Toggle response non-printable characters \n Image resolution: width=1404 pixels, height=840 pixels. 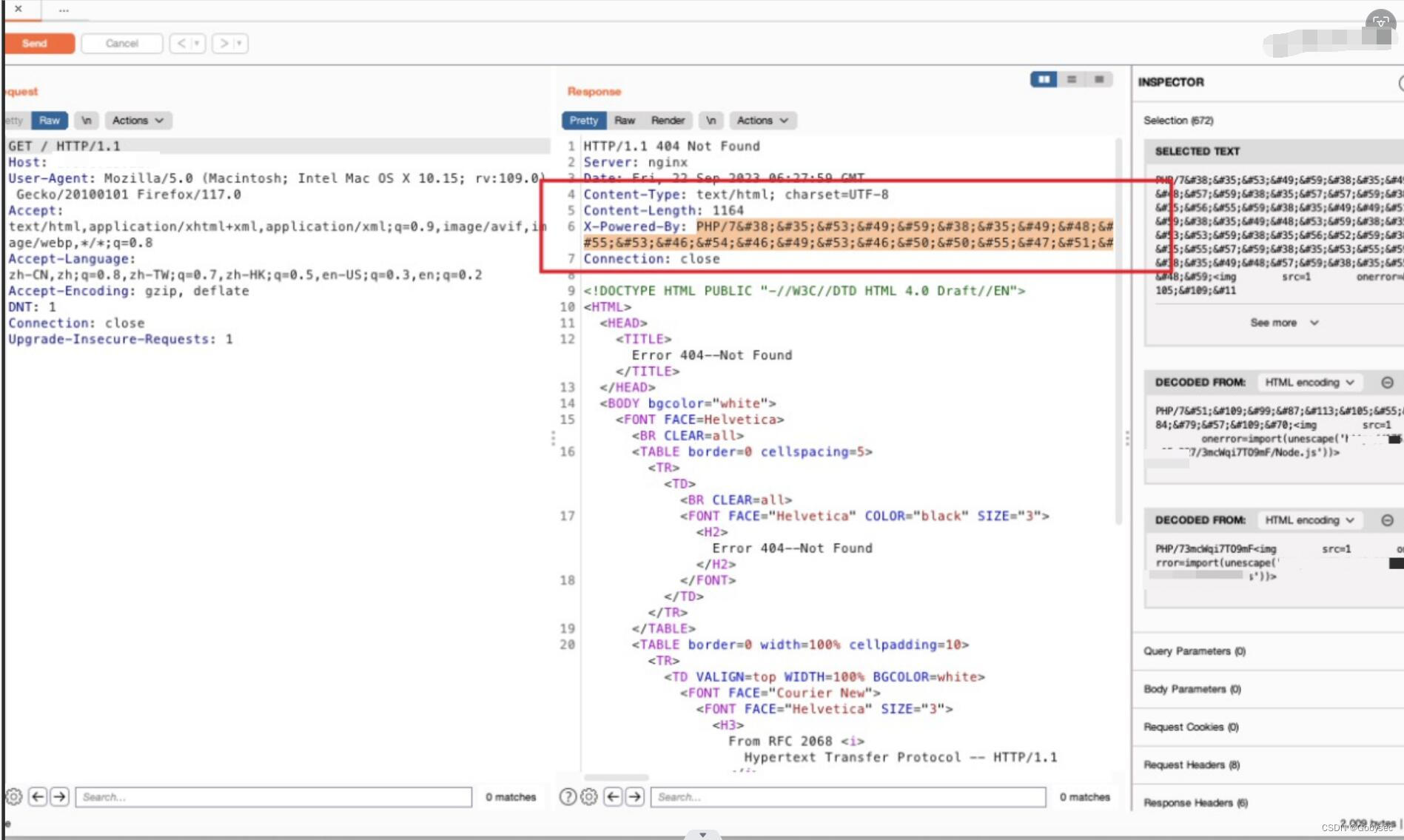click(x=711, y=121)
